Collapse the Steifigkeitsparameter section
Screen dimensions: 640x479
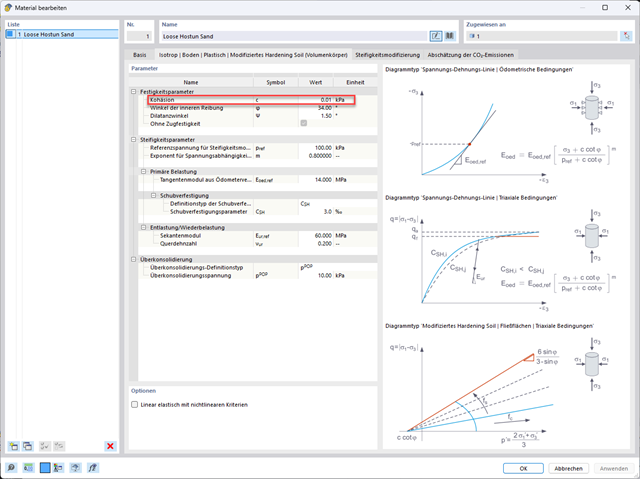pyautogui.click(x=133, y=140)
